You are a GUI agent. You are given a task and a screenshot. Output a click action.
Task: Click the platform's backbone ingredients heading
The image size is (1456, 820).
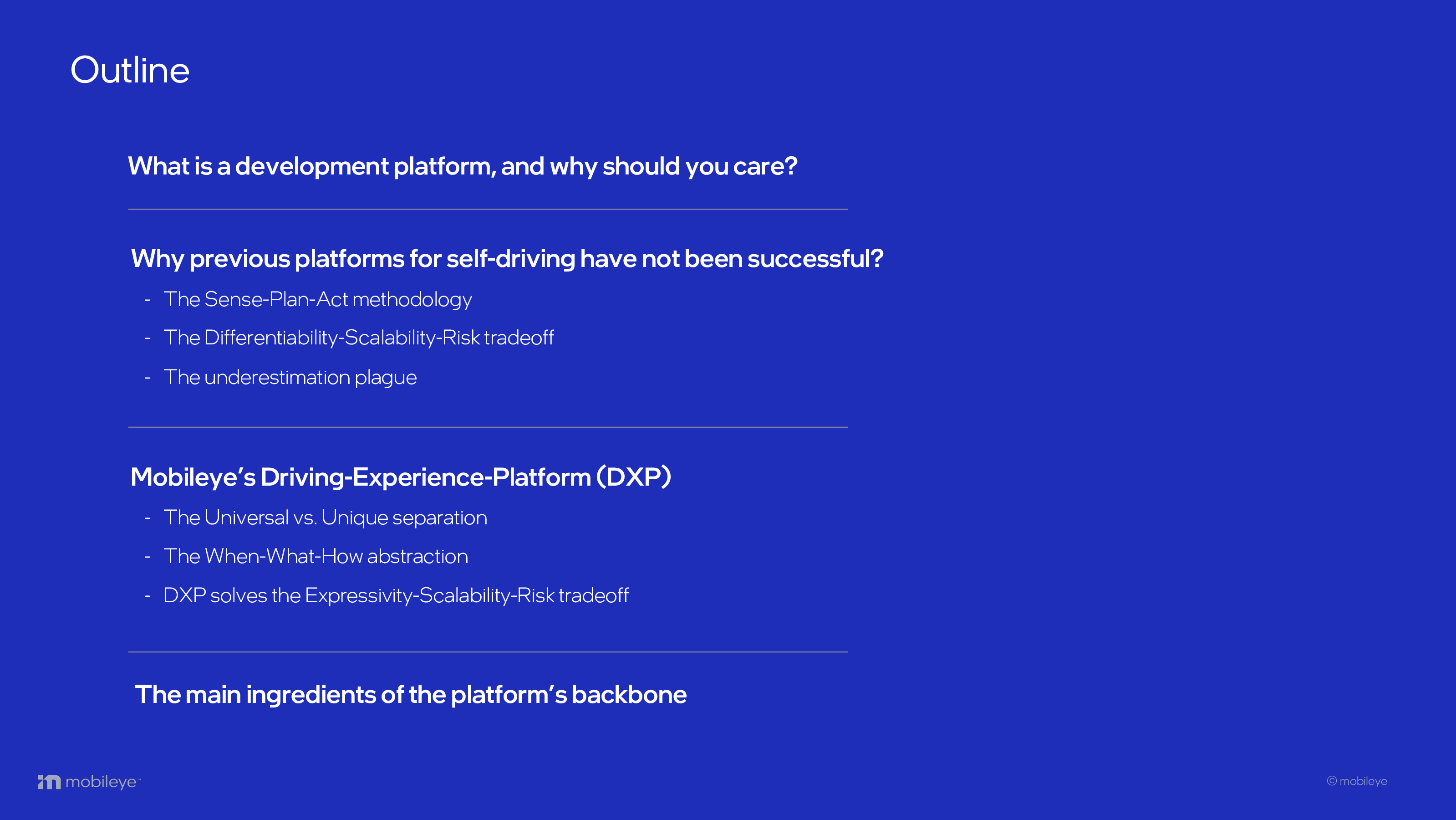[x=410, y=694]
